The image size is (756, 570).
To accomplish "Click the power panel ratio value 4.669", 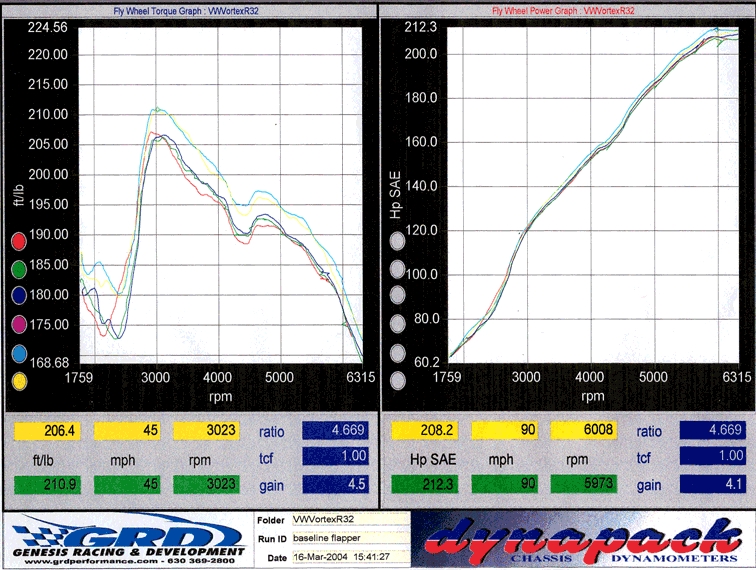I will pos(713,431).
